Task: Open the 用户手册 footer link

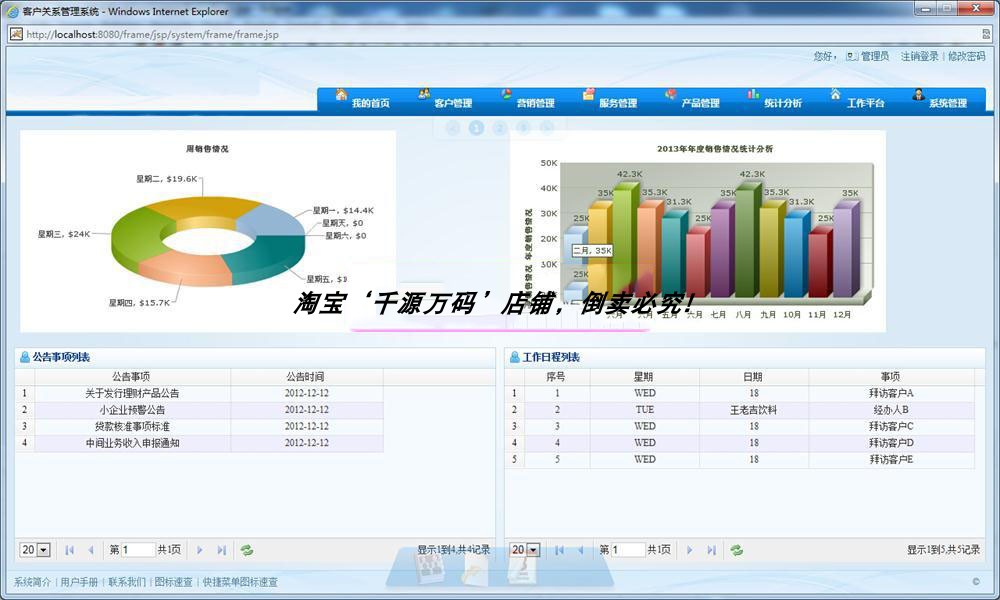Action: click(x=79, y=582)
